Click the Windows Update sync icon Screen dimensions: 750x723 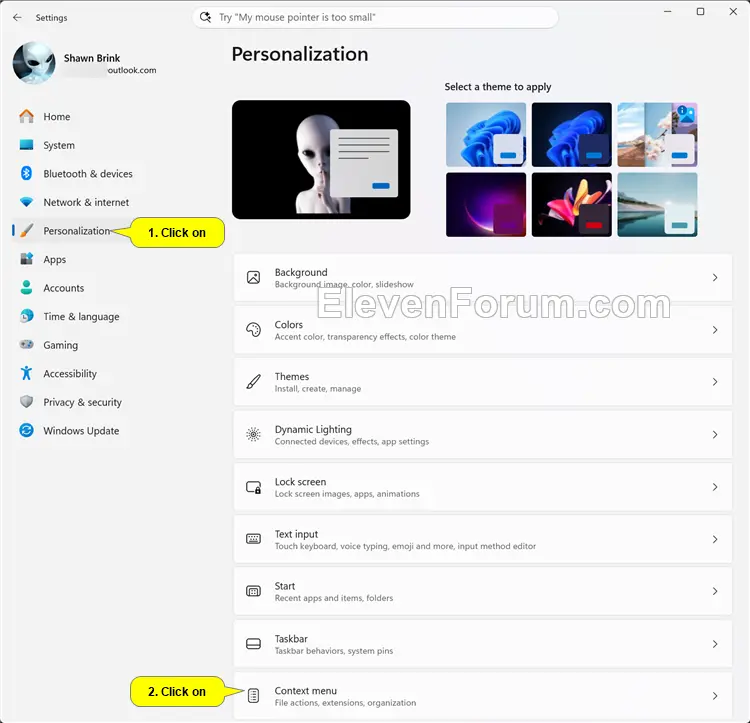click(x=26, y=430)
